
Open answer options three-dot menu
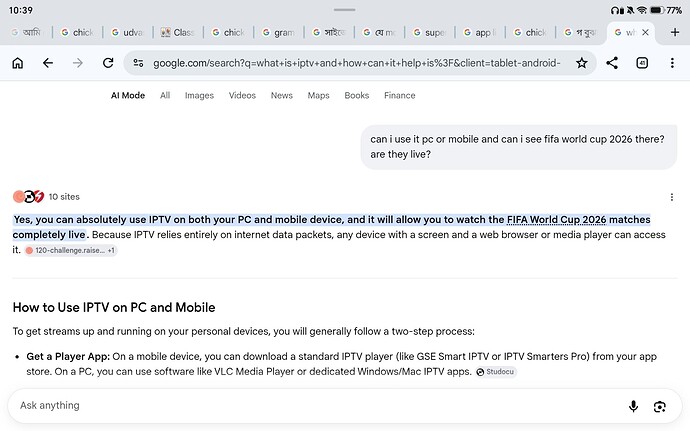pyautogui.click(x=672, y=197)
